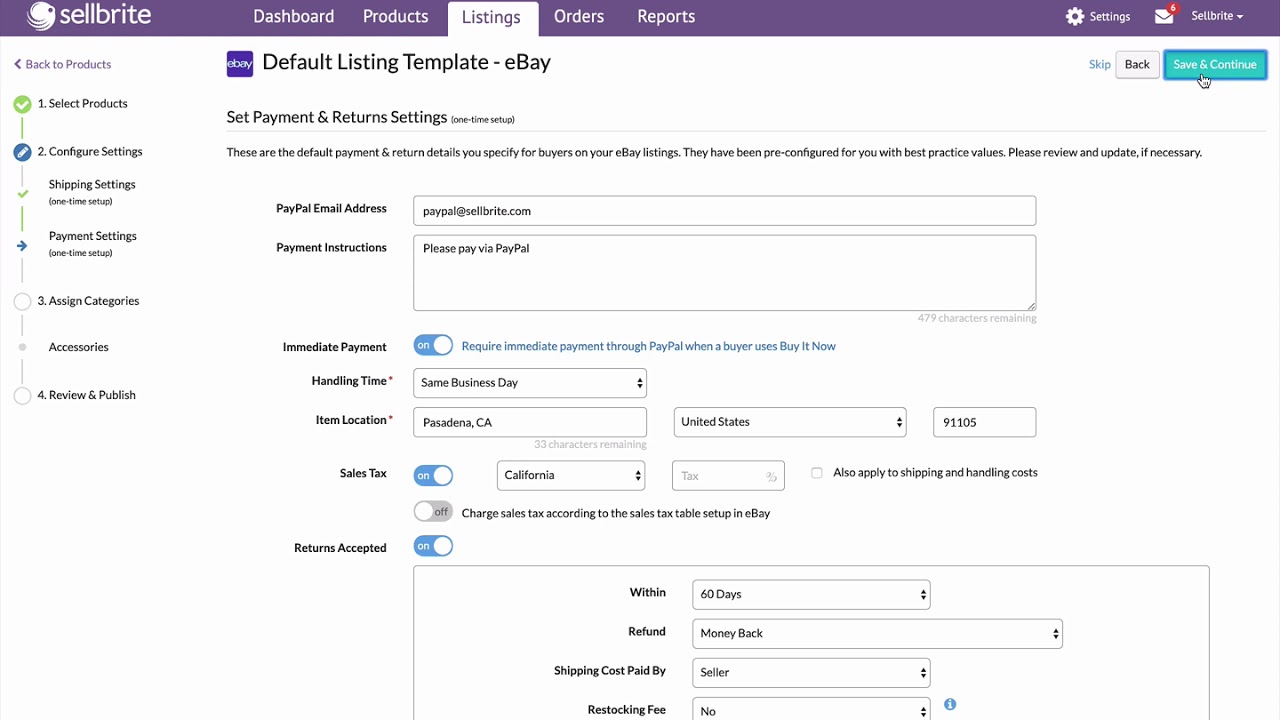Screen dimensions: 1280x720
Task: Click the Skip link
Action: (x=1099, y=64)
